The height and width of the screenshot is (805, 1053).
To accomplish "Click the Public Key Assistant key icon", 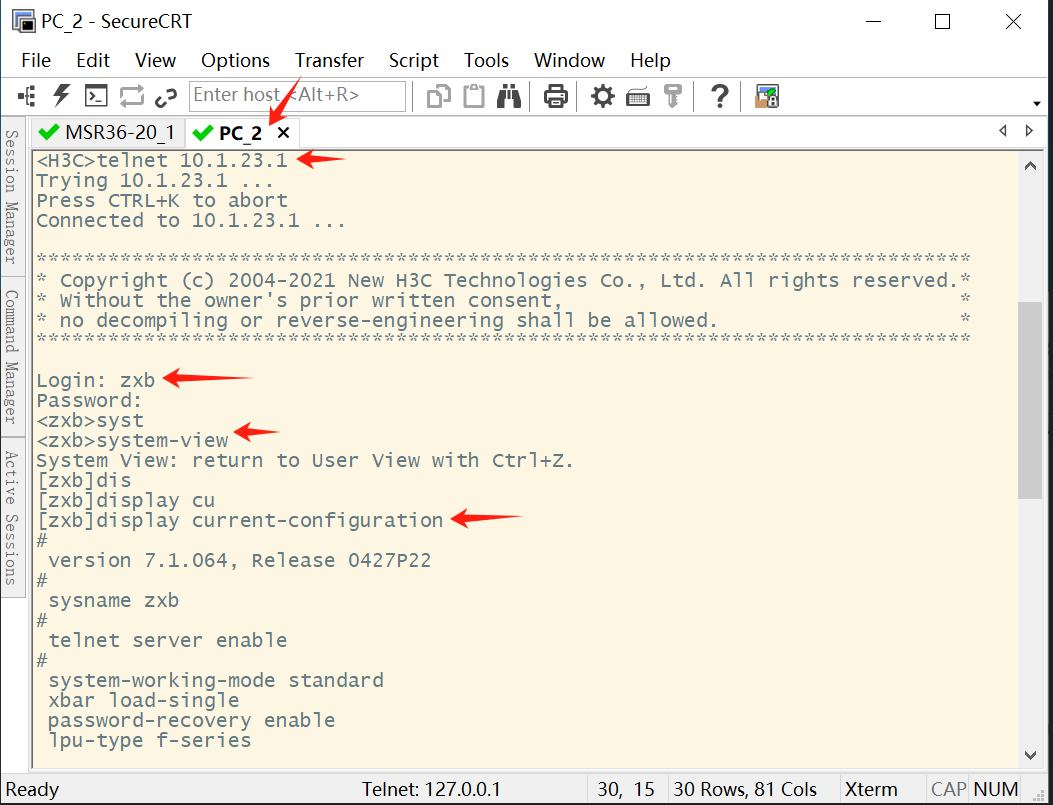I will click(672, 96).
